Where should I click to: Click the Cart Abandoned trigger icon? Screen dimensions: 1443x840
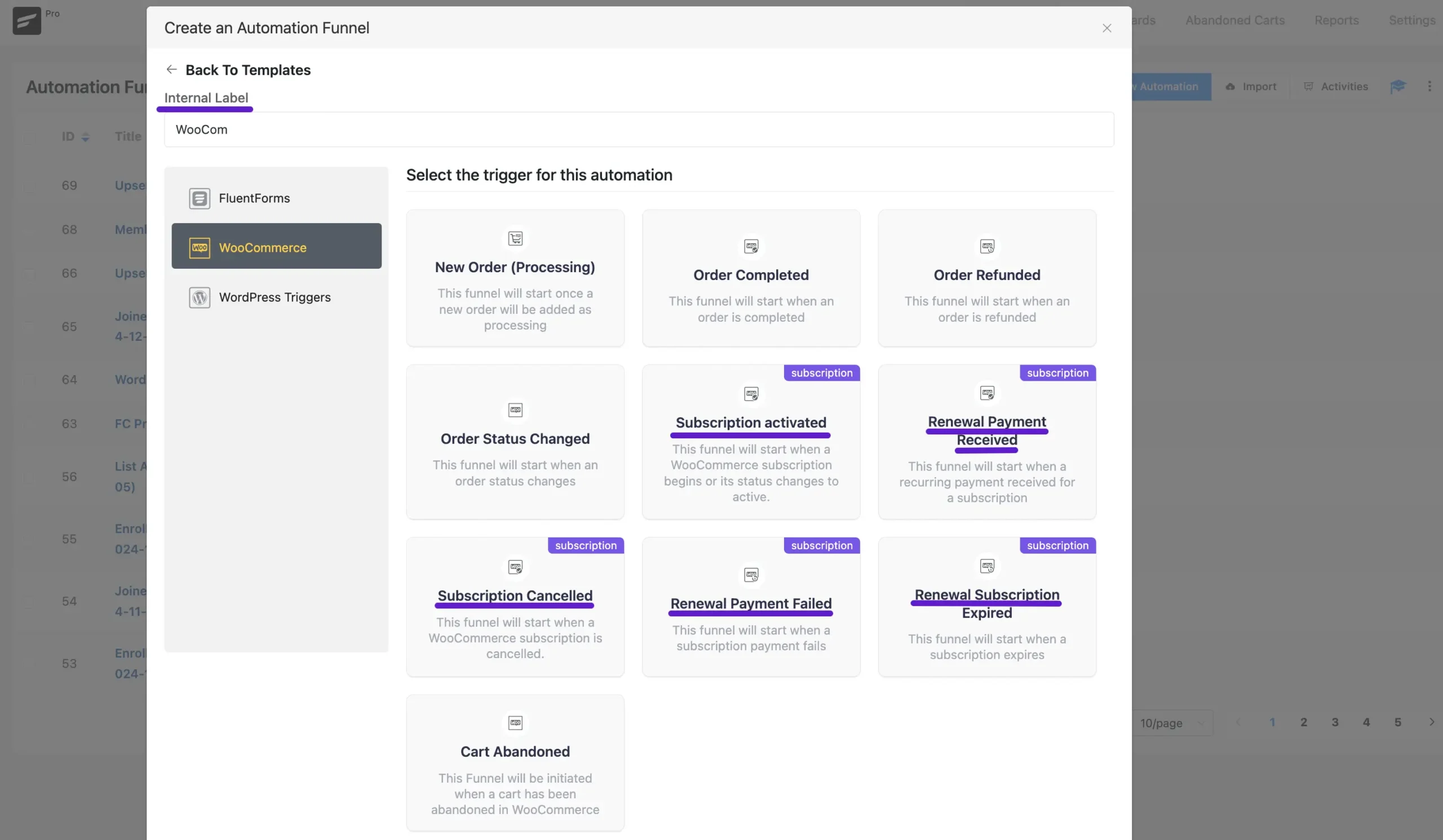[x=515, y=723]
